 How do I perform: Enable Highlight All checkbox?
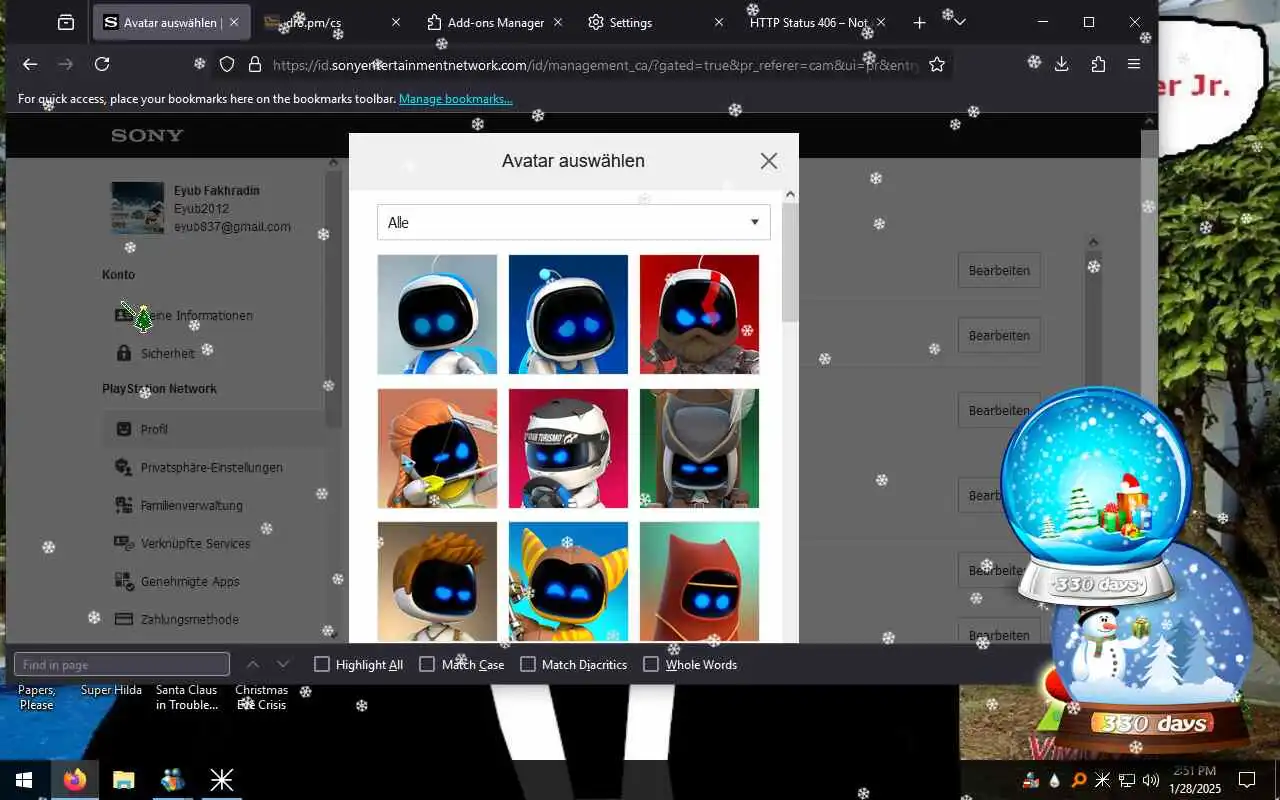pyautogui.click(x=322, y=664)
